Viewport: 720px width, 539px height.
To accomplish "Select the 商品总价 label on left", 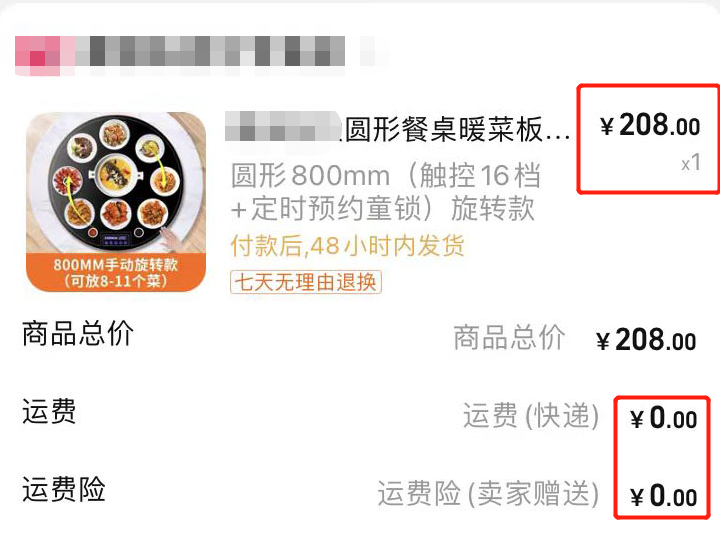I will (78, 333).
